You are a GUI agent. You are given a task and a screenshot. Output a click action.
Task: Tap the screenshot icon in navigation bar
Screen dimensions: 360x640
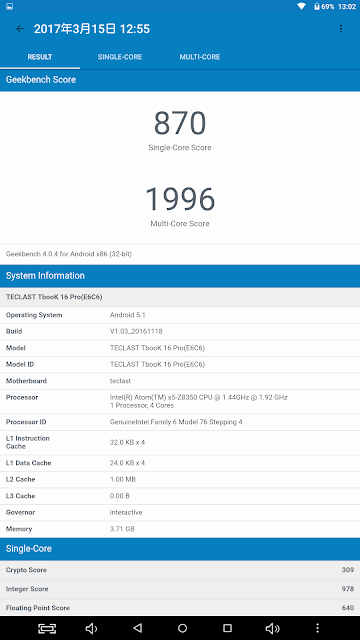click(47, 628)
